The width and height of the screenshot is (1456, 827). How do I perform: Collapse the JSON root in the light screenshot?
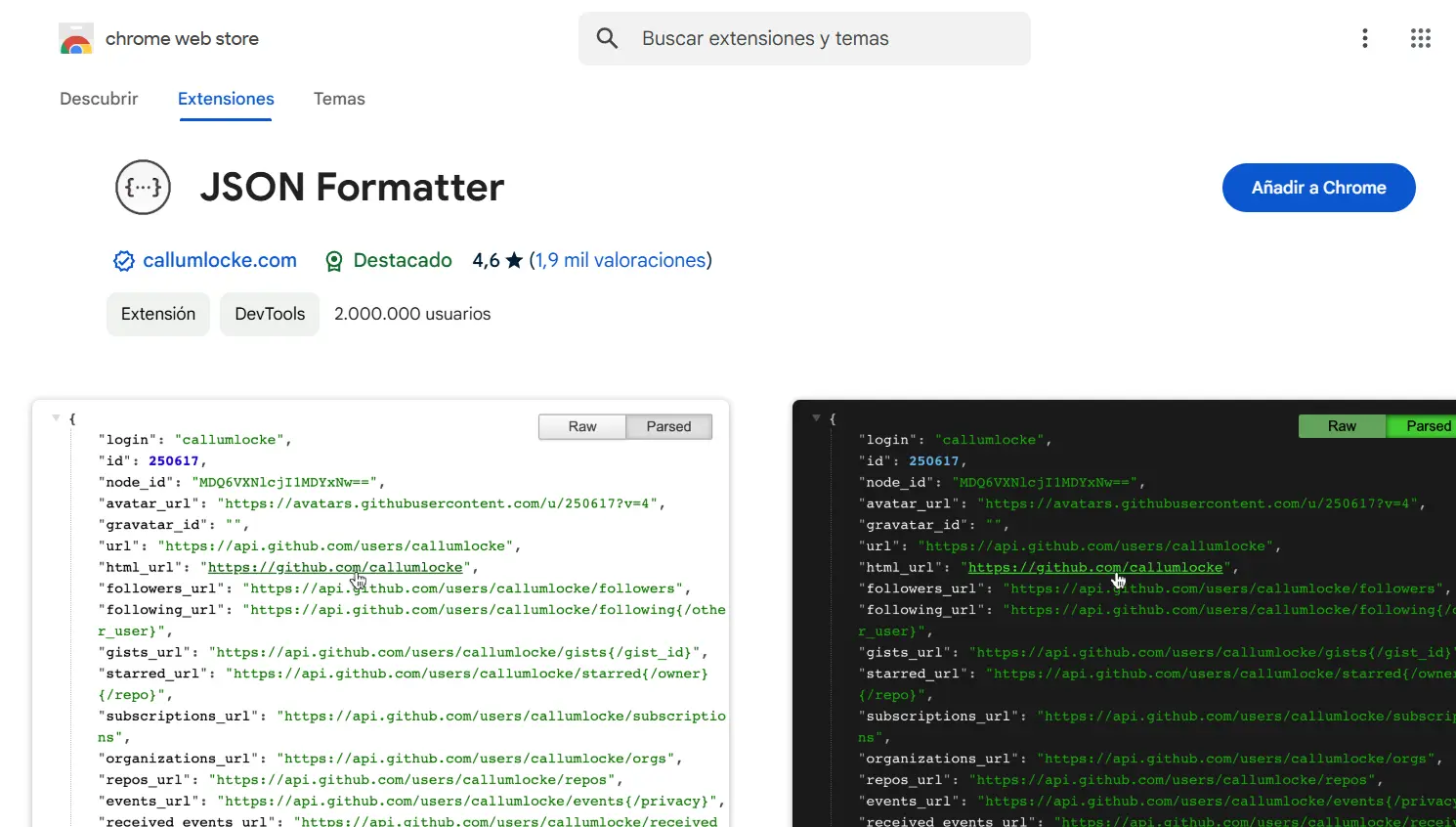pos(56,418)
